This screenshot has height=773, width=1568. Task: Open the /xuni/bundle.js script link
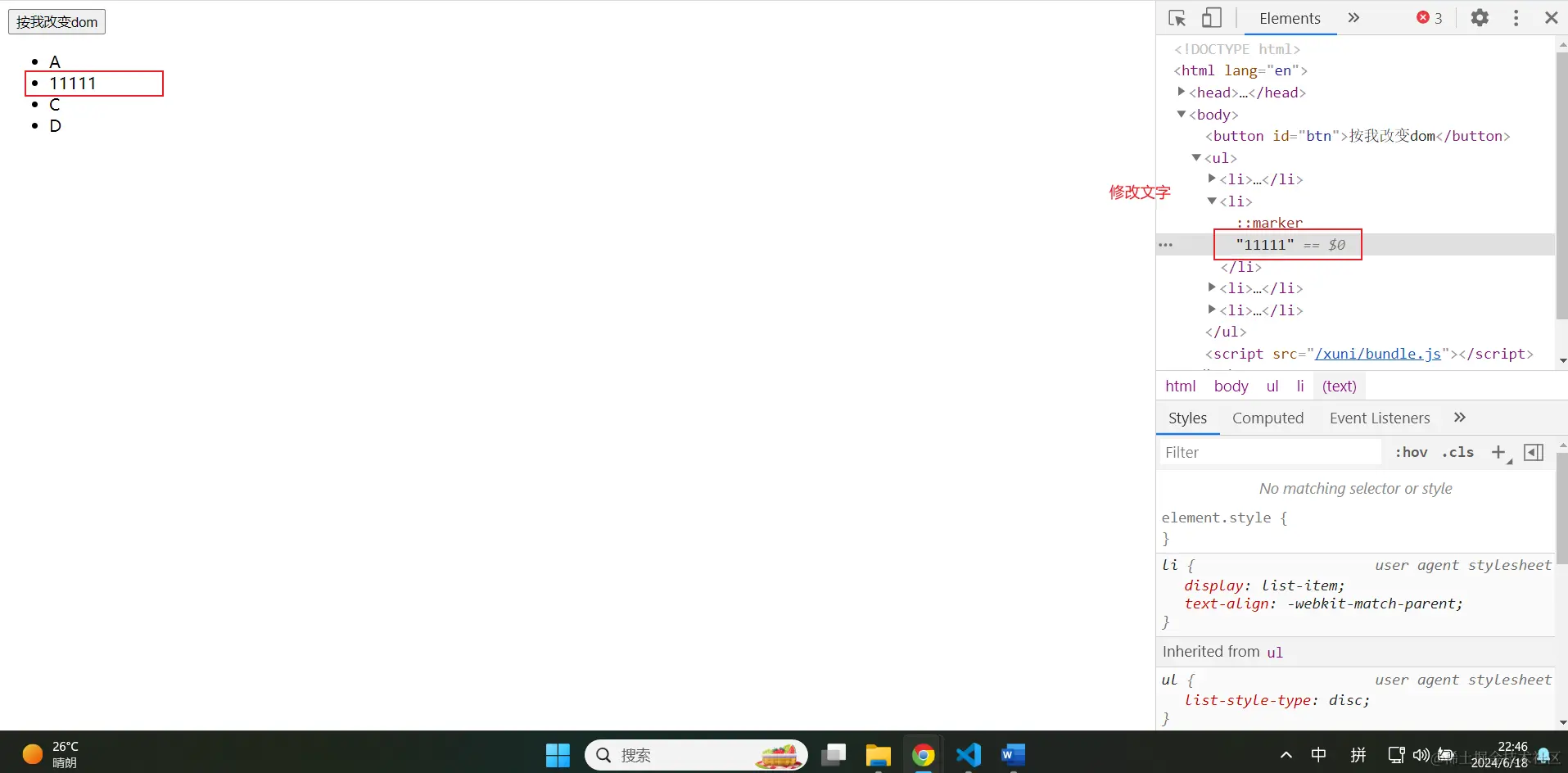coord(1377,354)
